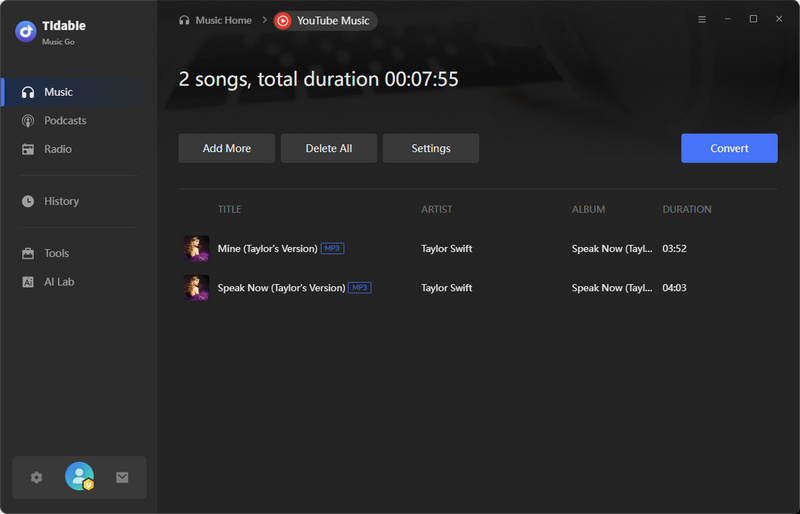The image size is (800, 514).
Task: Click the Delete All button
Action: (x=329, y=149)
